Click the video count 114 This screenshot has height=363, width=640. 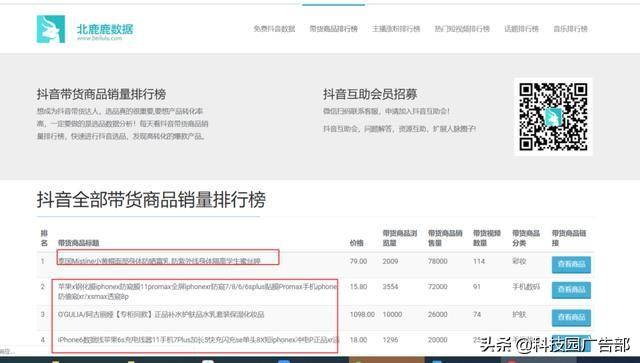(479, 261)
